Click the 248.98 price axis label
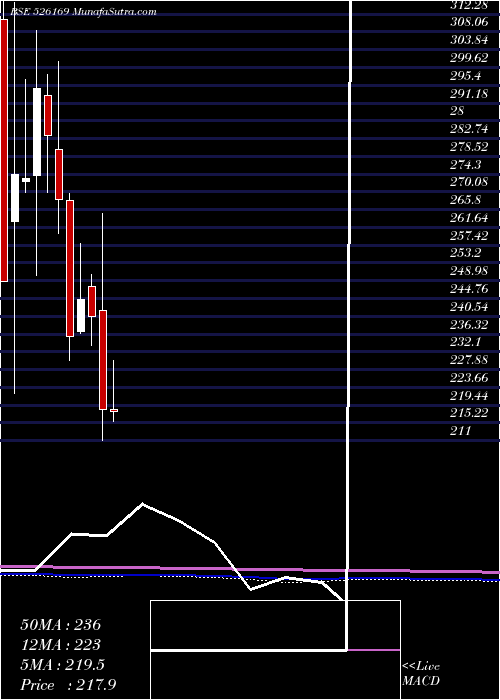 click(470, 271)
